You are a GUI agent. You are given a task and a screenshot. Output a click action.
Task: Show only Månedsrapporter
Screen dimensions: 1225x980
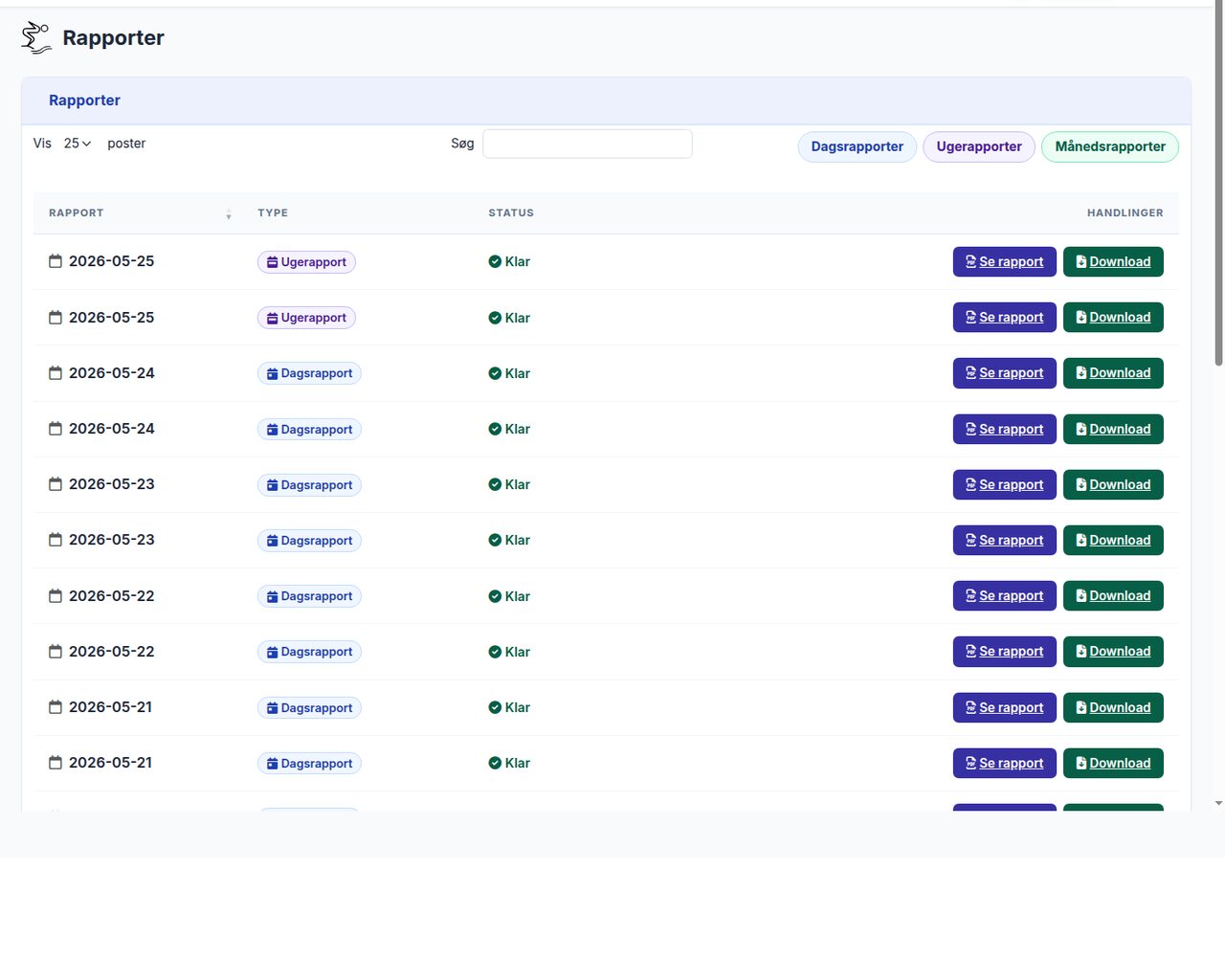click(x=1110, y=146)
